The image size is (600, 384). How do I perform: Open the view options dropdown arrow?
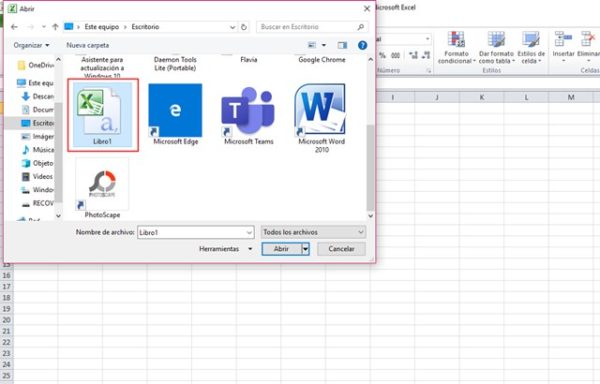tap(324, 45)
